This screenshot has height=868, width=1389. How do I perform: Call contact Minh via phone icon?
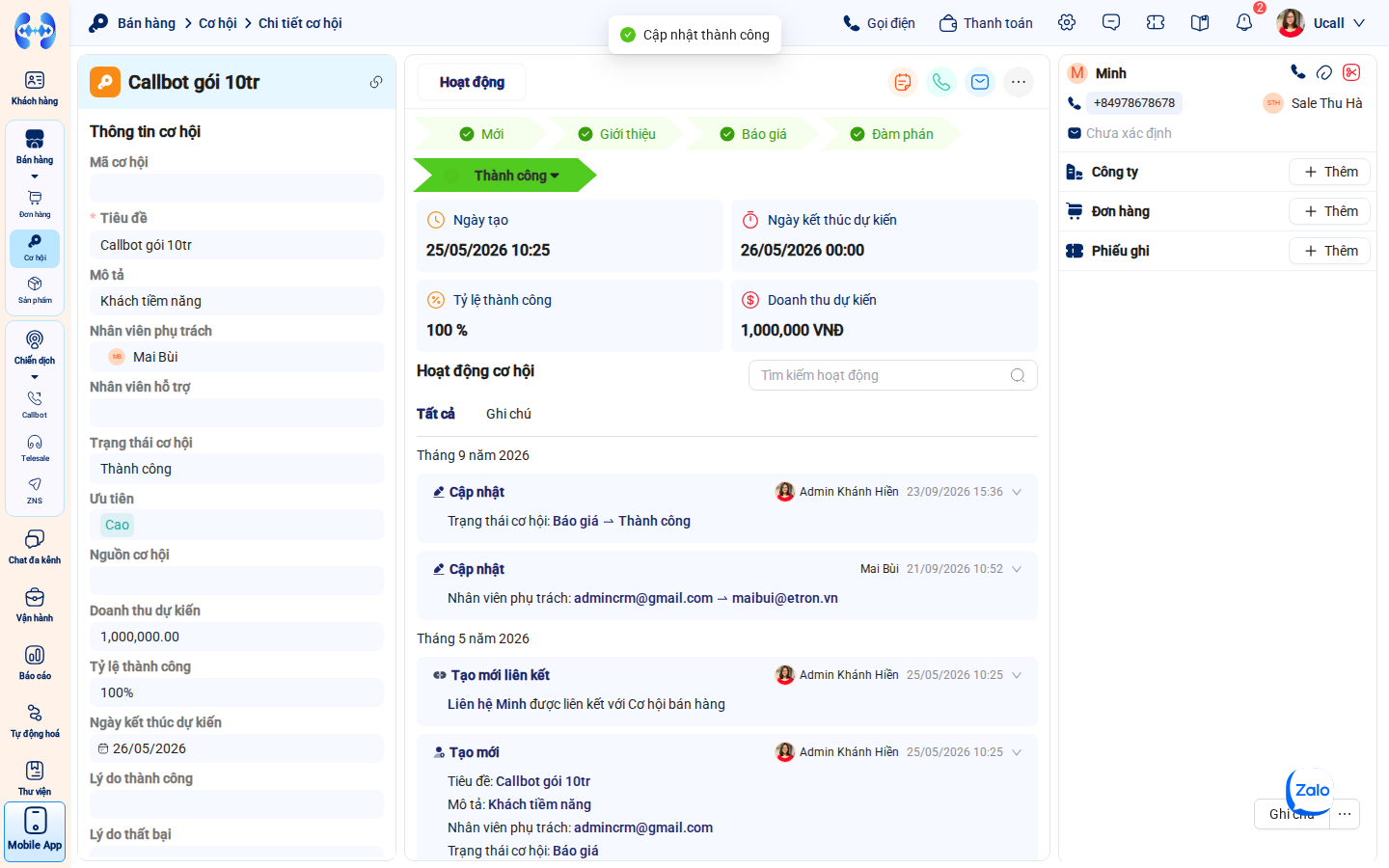tap(1298, 72)
